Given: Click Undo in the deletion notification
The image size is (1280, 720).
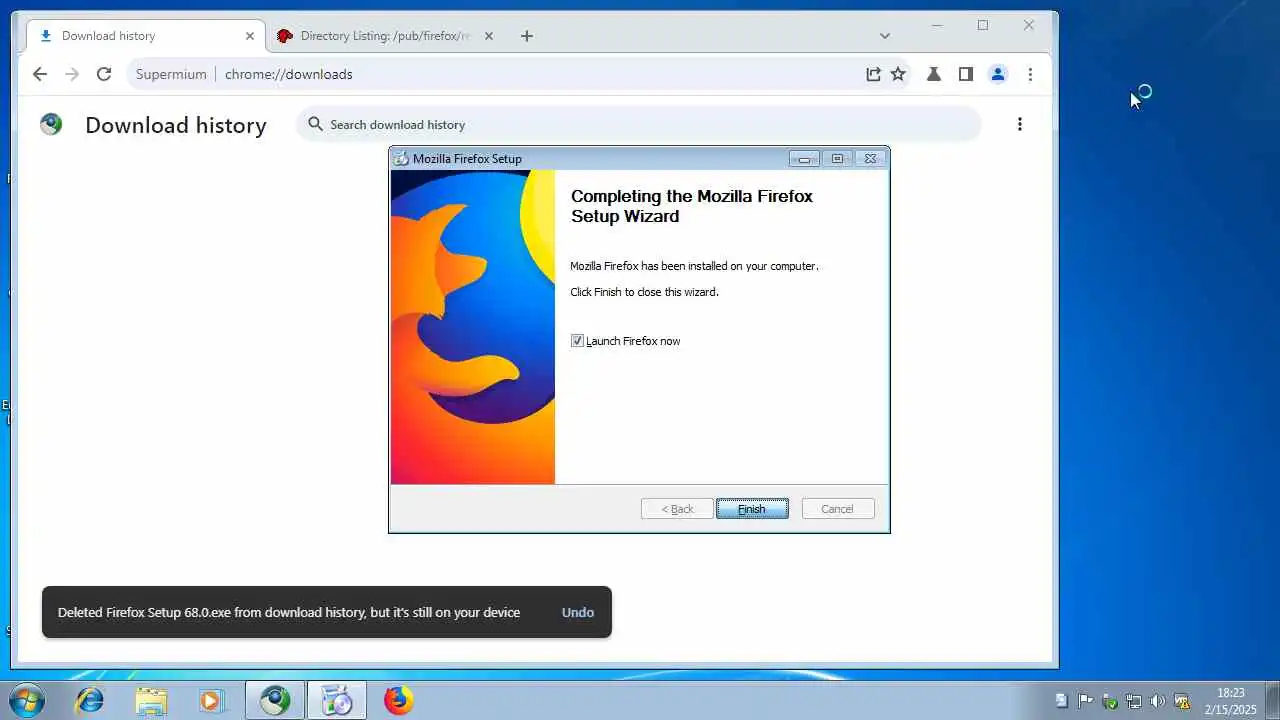Looking at the screenshot, I should (578, 612).
